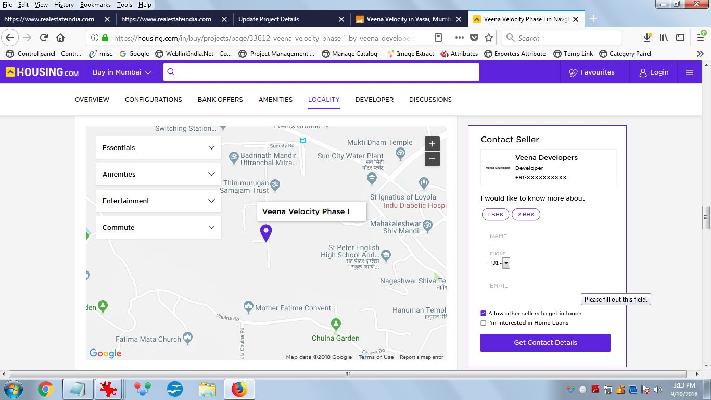Open Favourites in the header
The height and width of the screenshot is (400, 711).
[x=592, y=72]
